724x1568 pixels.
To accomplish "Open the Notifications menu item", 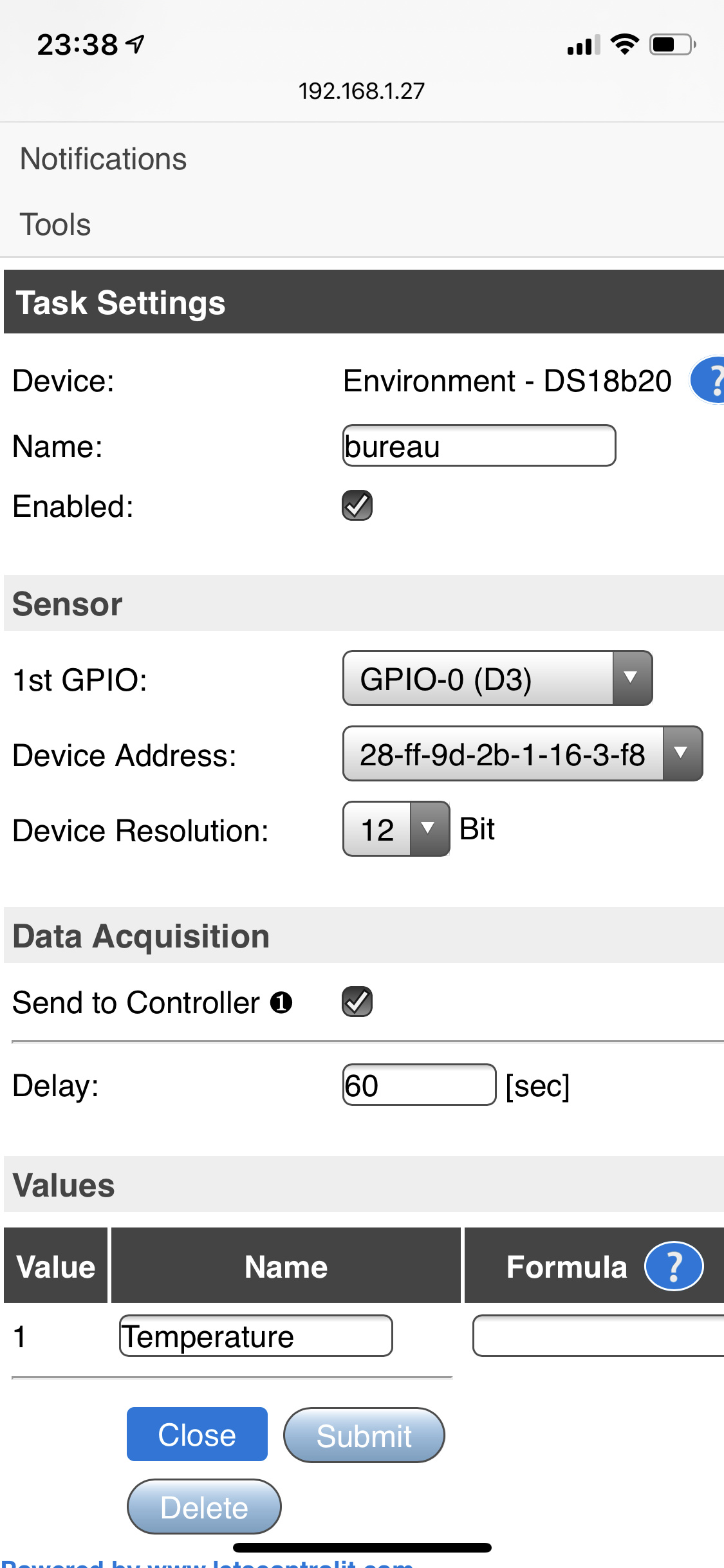I will click(x=103, y=159).
